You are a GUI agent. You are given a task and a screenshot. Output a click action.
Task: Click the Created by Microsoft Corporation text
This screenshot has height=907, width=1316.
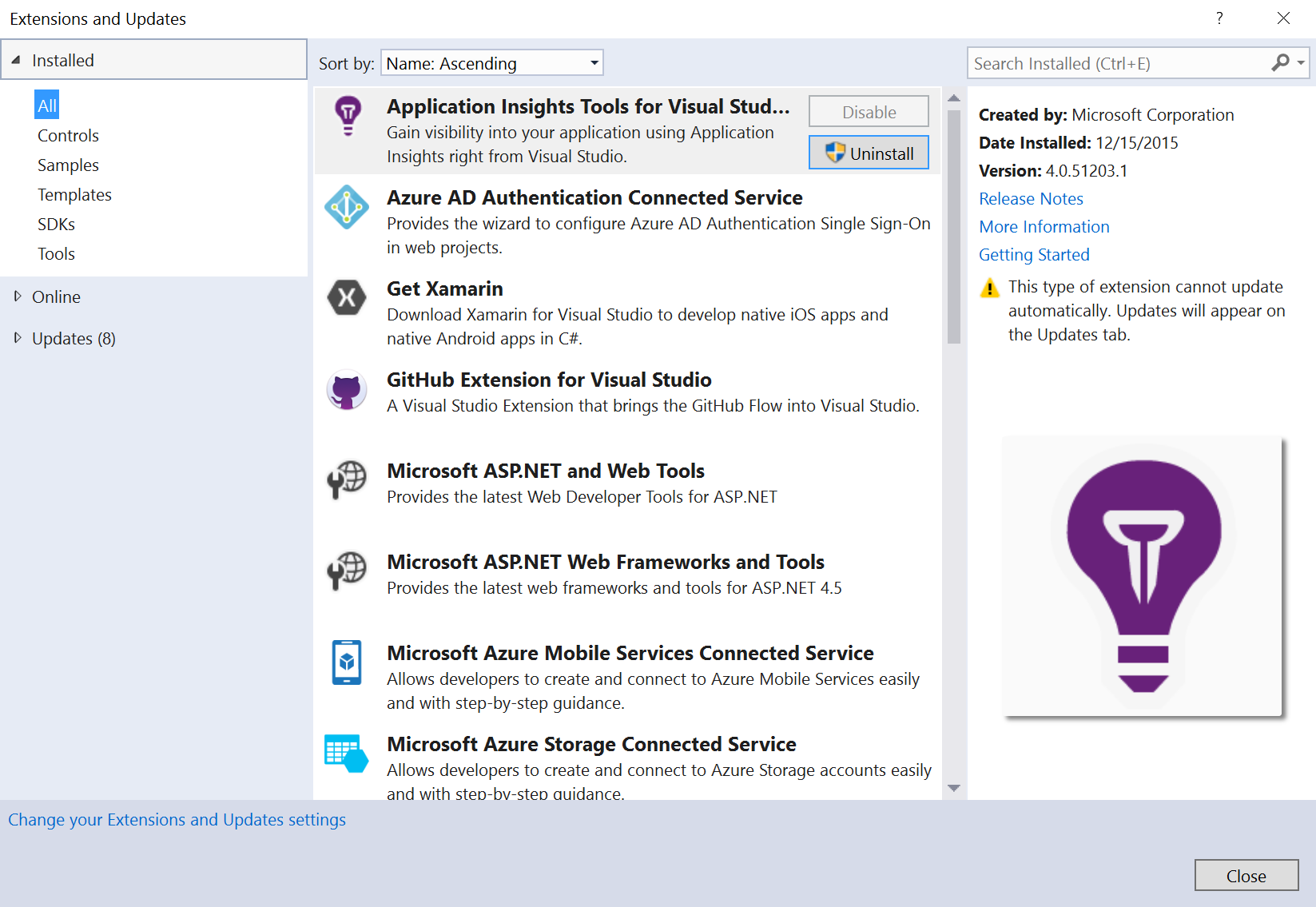1107,114
